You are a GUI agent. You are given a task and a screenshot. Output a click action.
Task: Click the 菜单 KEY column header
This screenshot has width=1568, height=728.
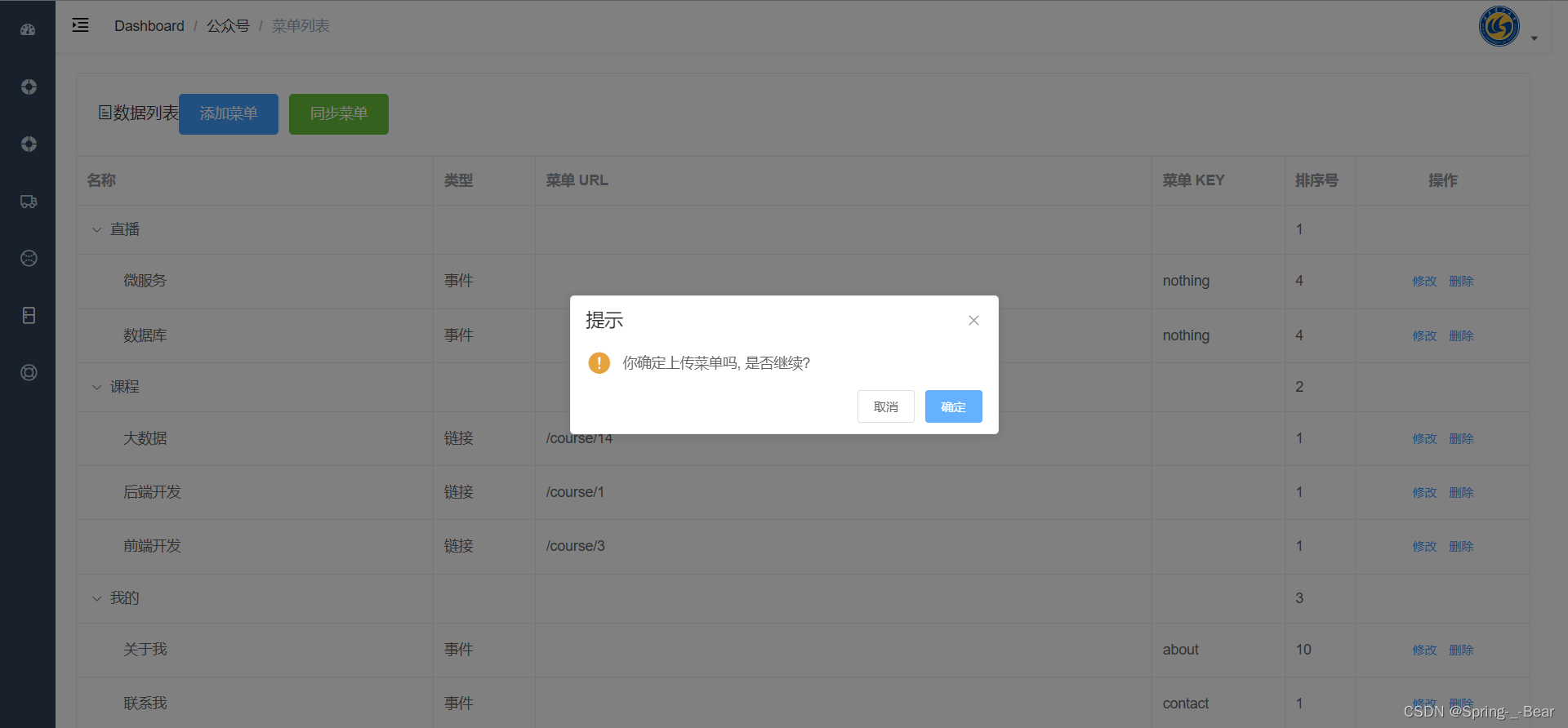(1218, 180)
